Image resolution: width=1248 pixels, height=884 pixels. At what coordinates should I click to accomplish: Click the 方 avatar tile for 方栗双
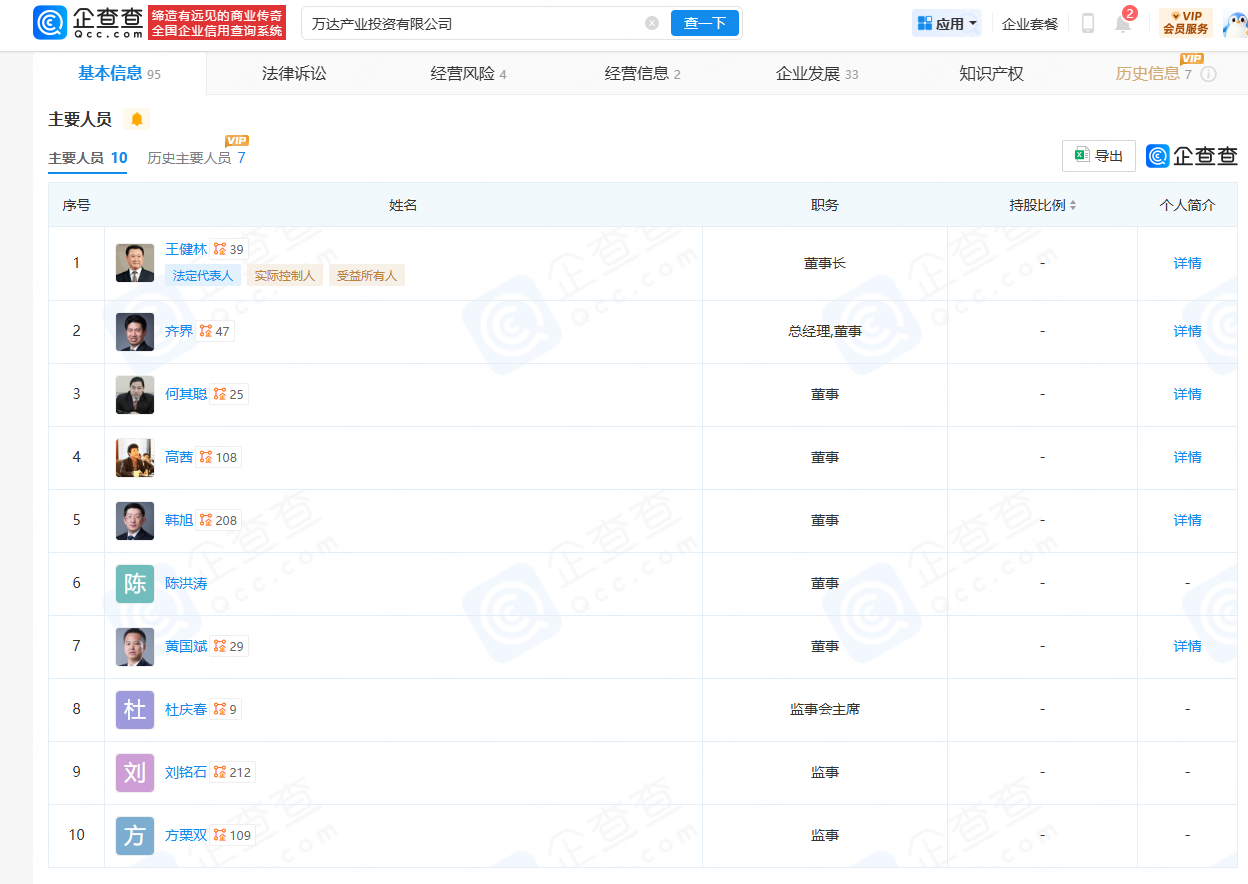pos(135,836)
